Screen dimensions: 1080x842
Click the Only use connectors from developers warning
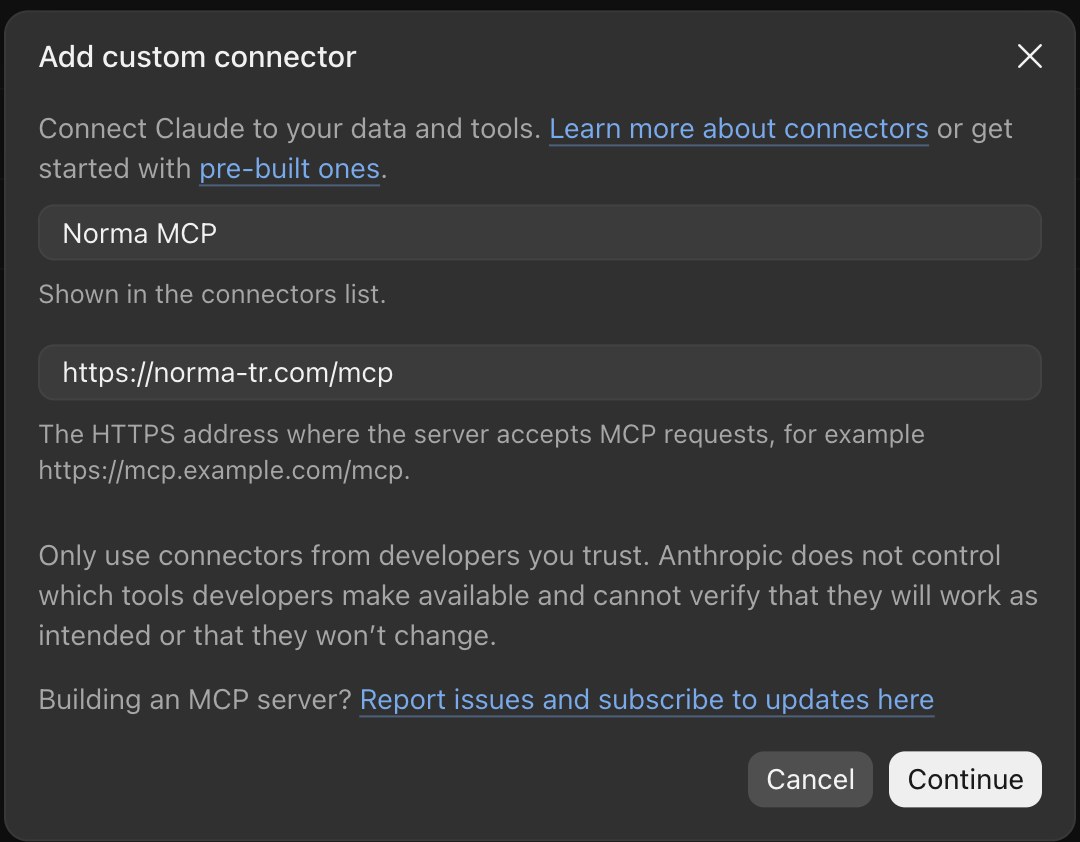(539, 595)
